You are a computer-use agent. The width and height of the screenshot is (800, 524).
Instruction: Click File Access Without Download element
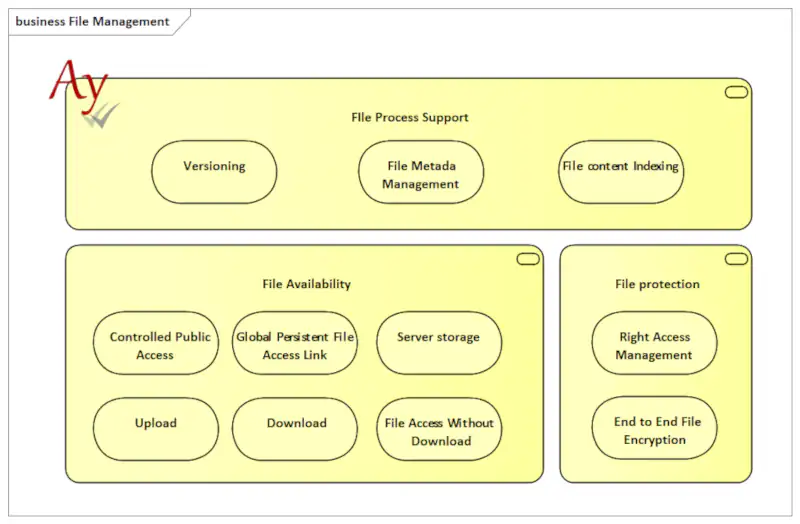click(x=439, y=429)
